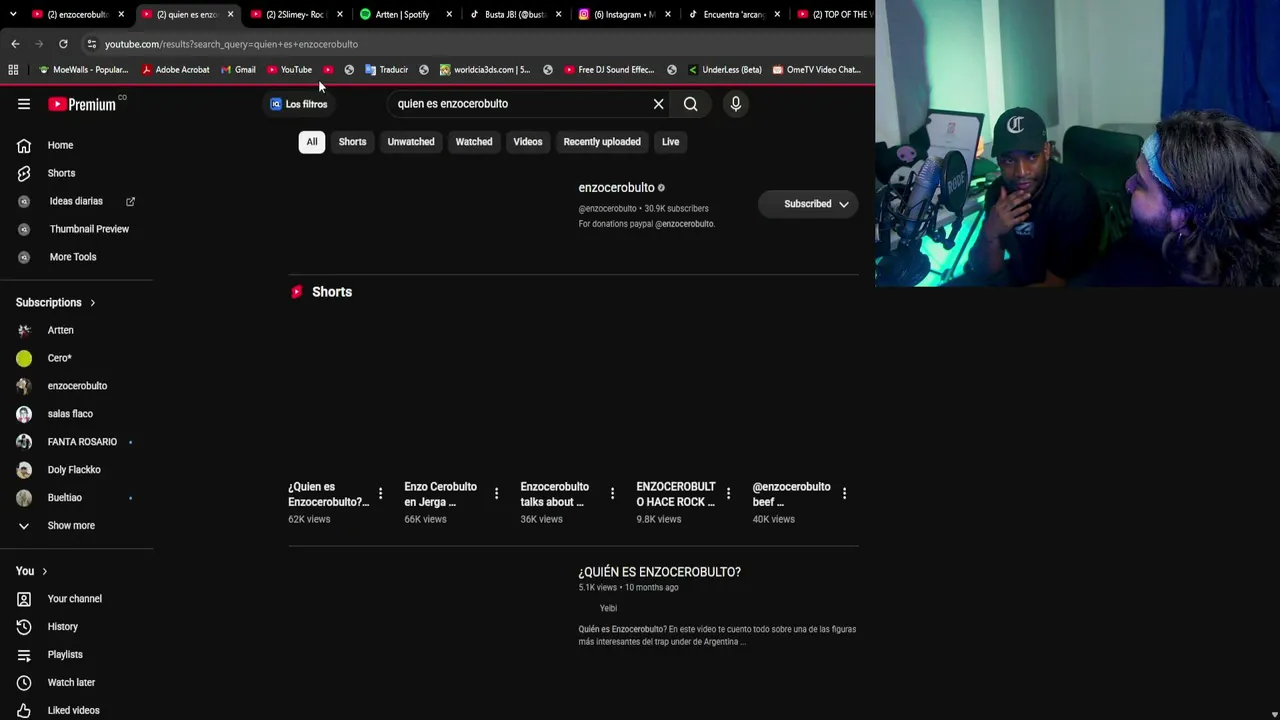Open the OmeTV Video Chat bookmark

click(x=815, y=70)
